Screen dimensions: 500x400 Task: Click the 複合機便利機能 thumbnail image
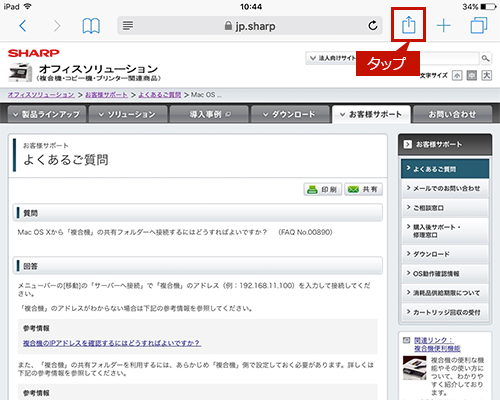[414, 368]
